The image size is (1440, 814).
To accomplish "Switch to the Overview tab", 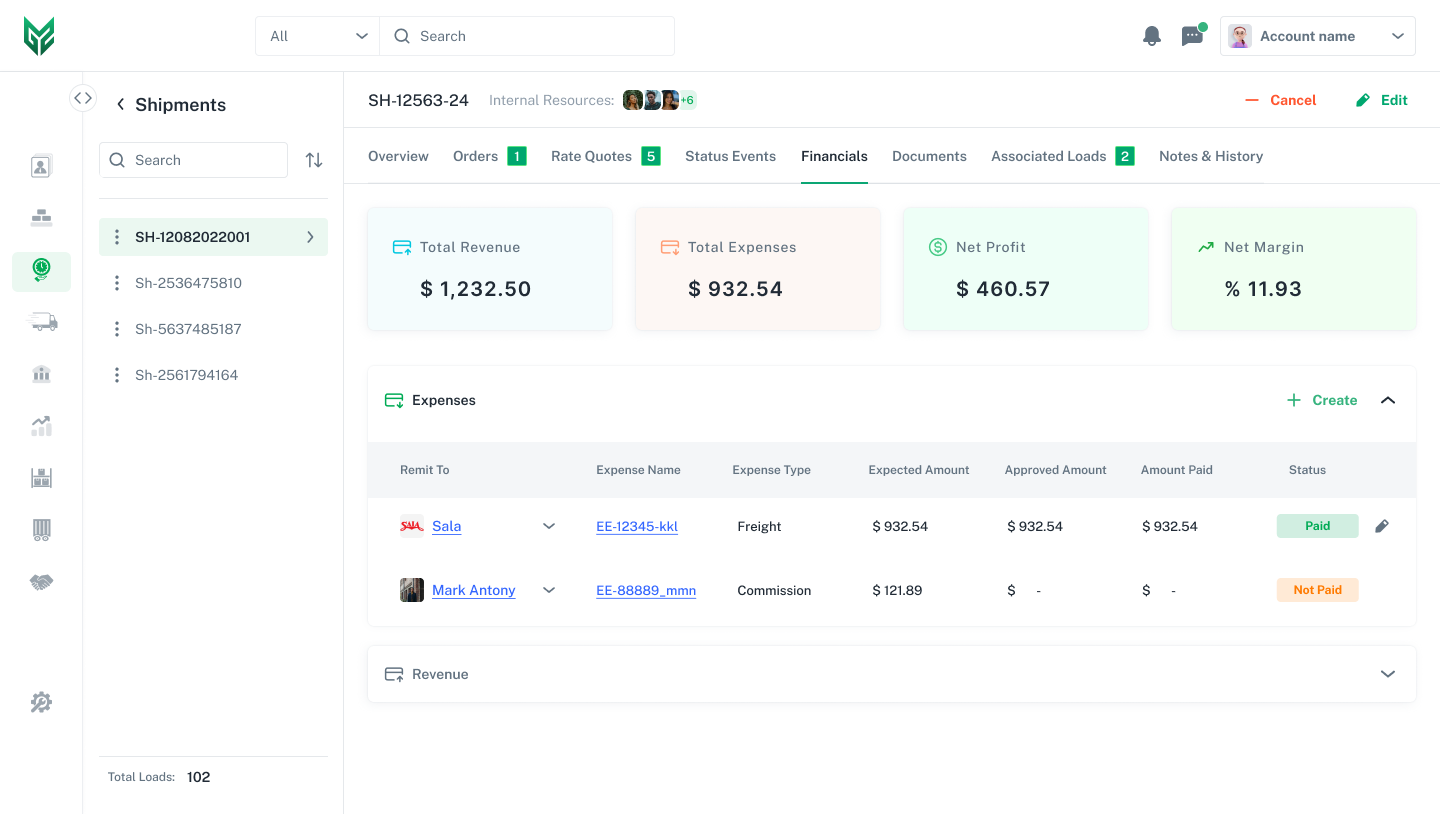I will 398,156.
